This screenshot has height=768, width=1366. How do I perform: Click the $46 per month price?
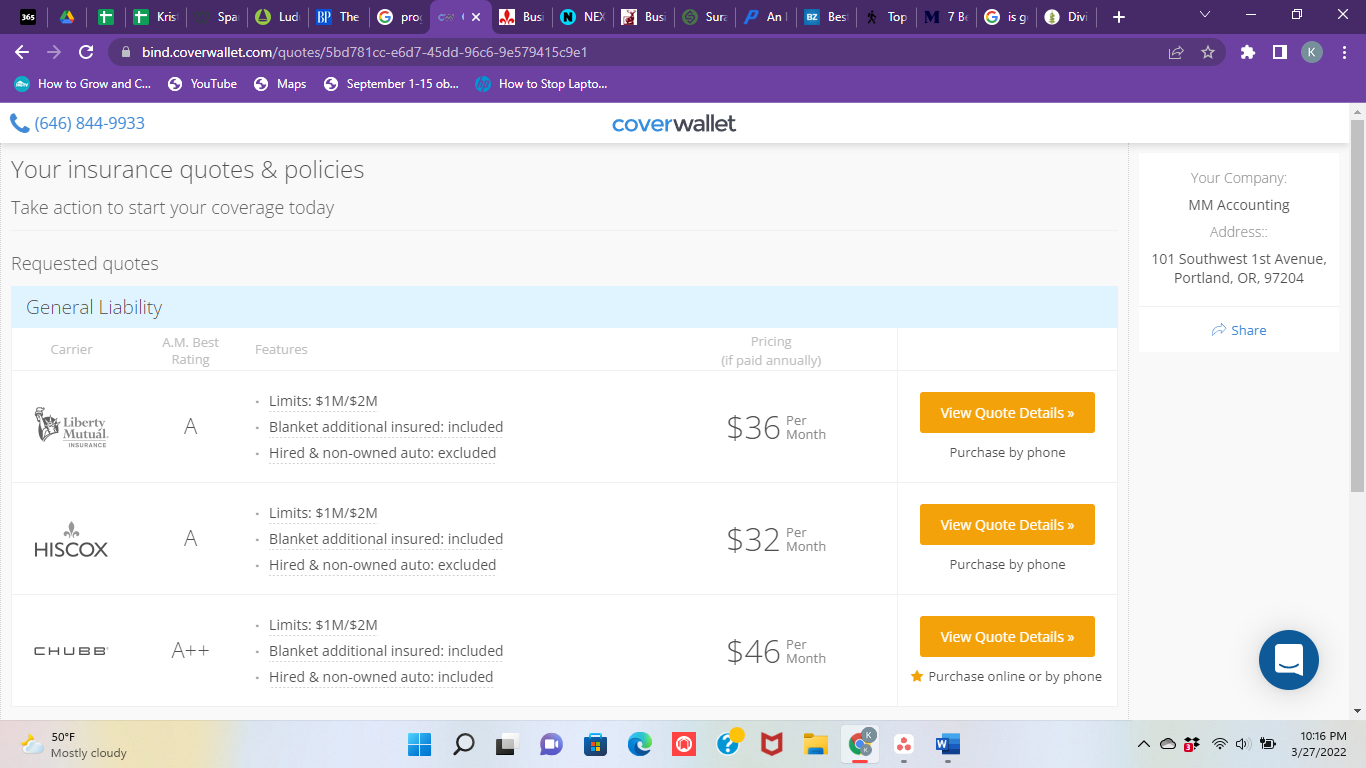coord(776,651)
